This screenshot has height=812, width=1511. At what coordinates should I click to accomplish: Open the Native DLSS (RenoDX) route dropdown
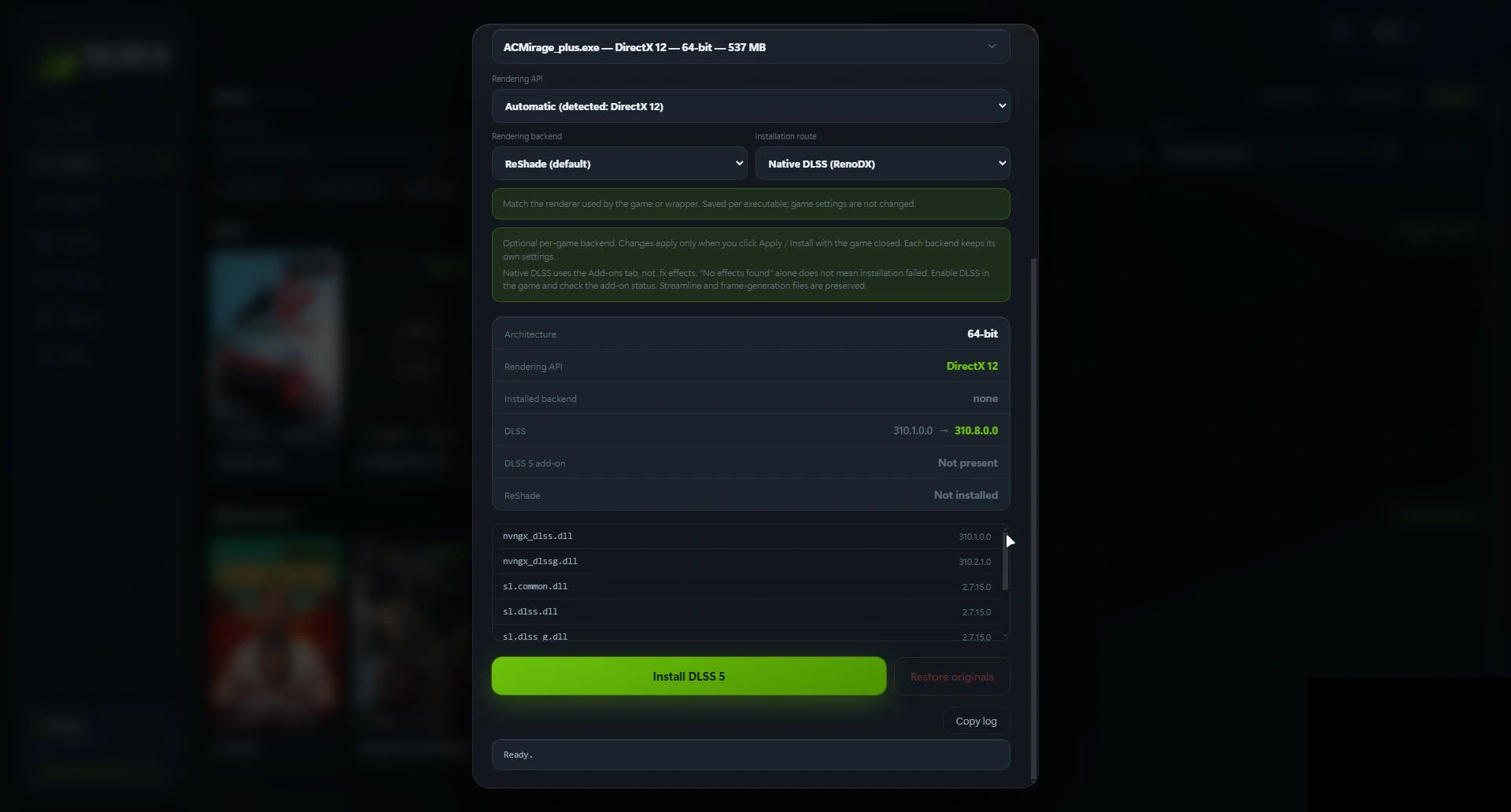(882, 164)
